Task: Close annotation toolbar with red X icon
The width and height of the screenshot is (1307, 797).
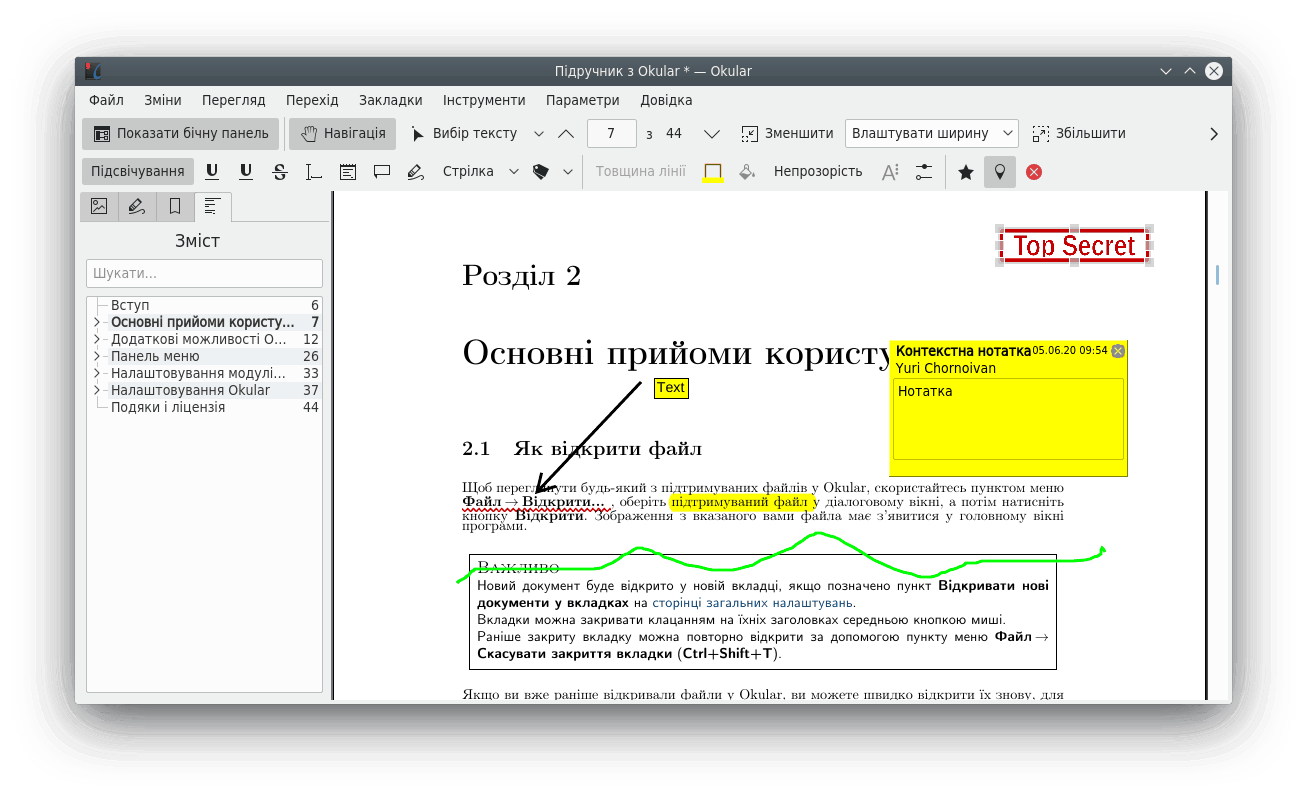Action: [1034, 172]
